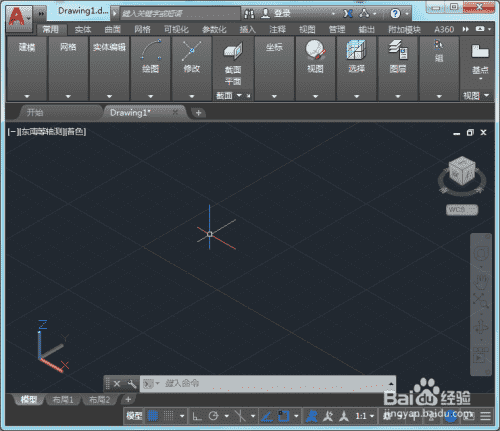Screen dimensions: 500x431
Task: Click the 组 (Group) panel icon
Action: [439, 45]
